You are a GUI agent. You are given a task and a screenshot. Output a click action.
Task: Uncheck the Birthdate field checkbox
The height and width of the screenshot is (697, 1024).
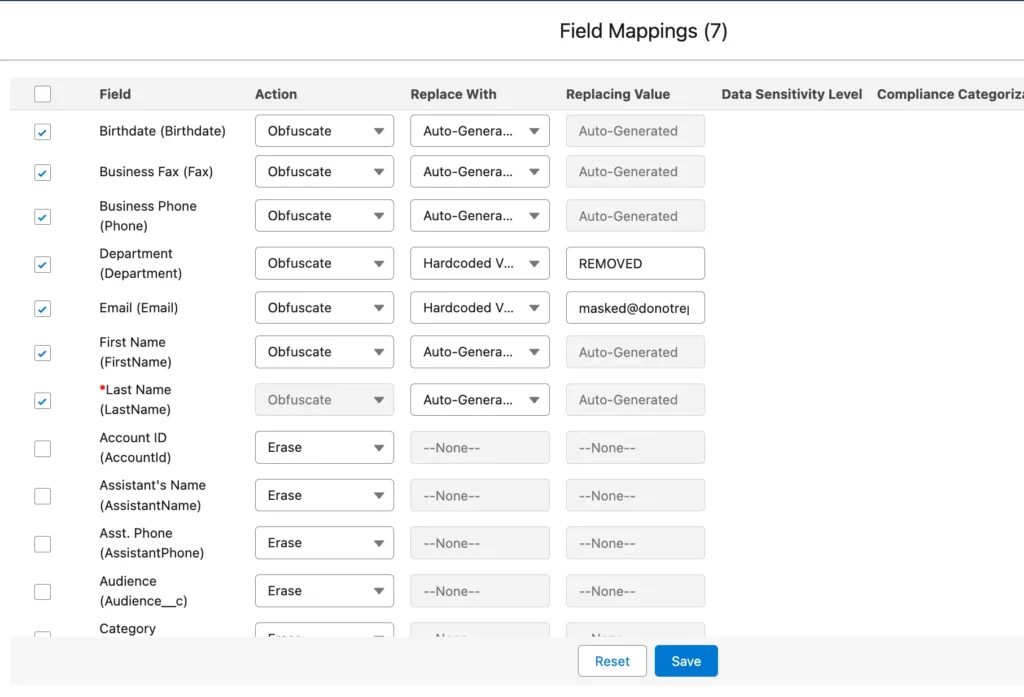tap(42, 132)
